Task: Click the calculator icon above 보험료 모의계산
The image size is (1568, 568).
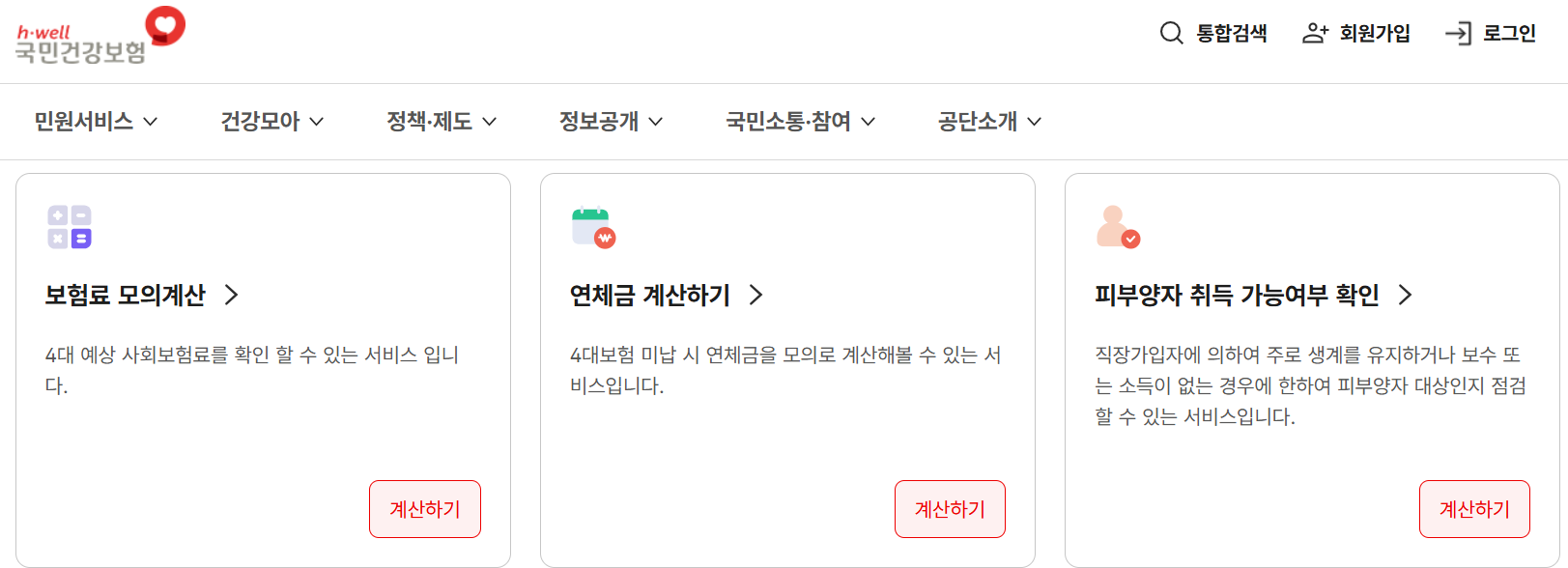Action: (70, 224)
